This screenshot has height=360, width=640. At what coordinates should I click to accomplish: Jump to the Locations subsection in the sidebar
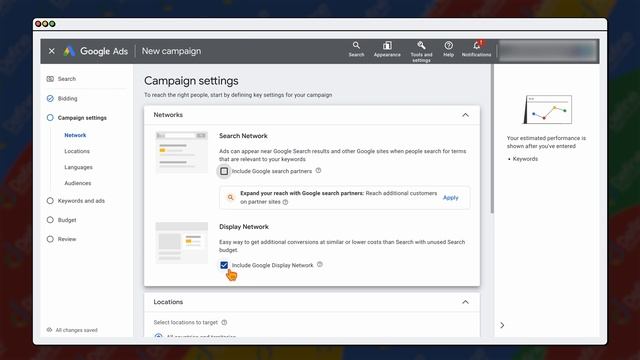[77, 151]
